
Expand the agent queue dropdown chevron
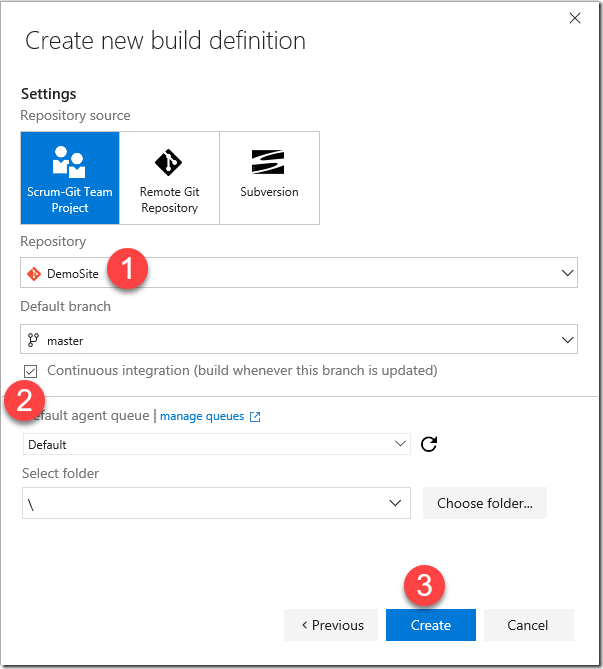[x=400, y=444]
